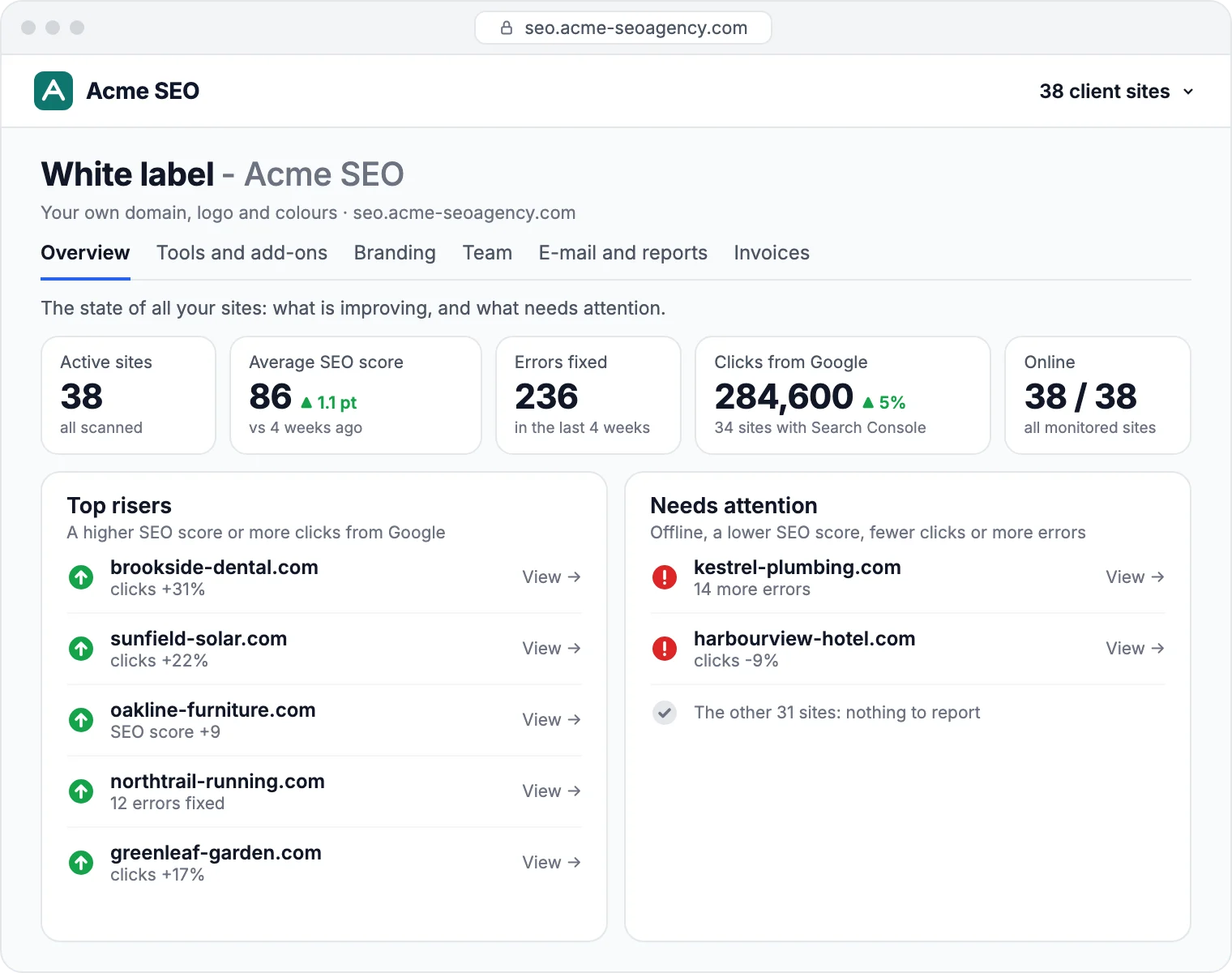Click the Acme SEO brand name in header
Viewport: 1232px width, 973px height.
click(143, 91)
